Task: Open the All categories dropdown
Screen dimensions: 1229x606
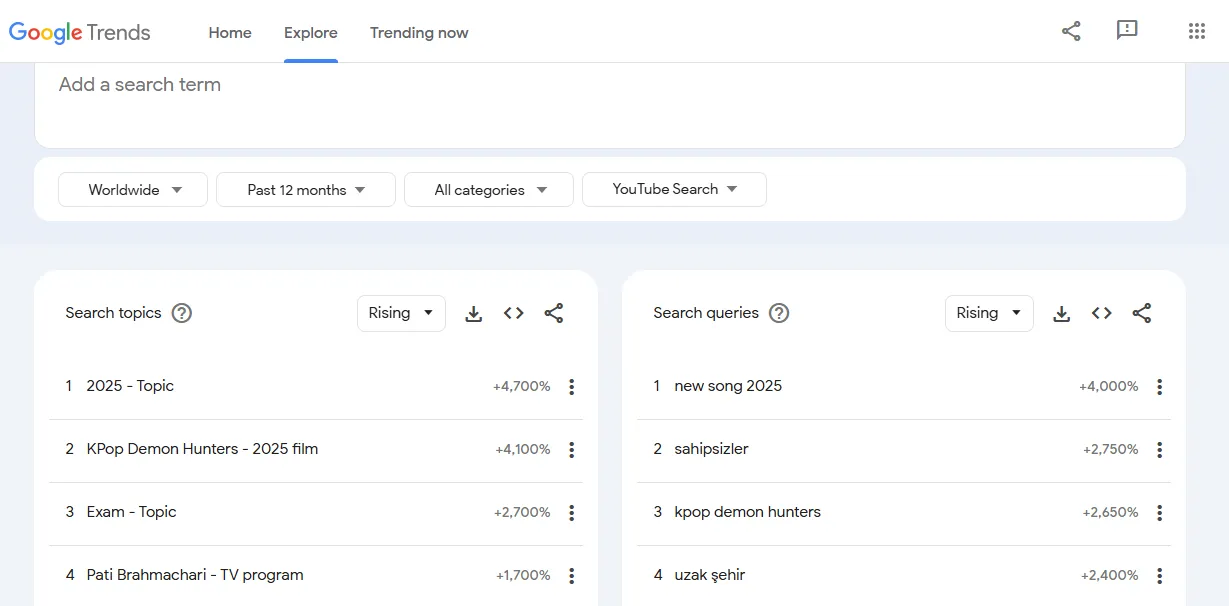Action: (489, 190)
